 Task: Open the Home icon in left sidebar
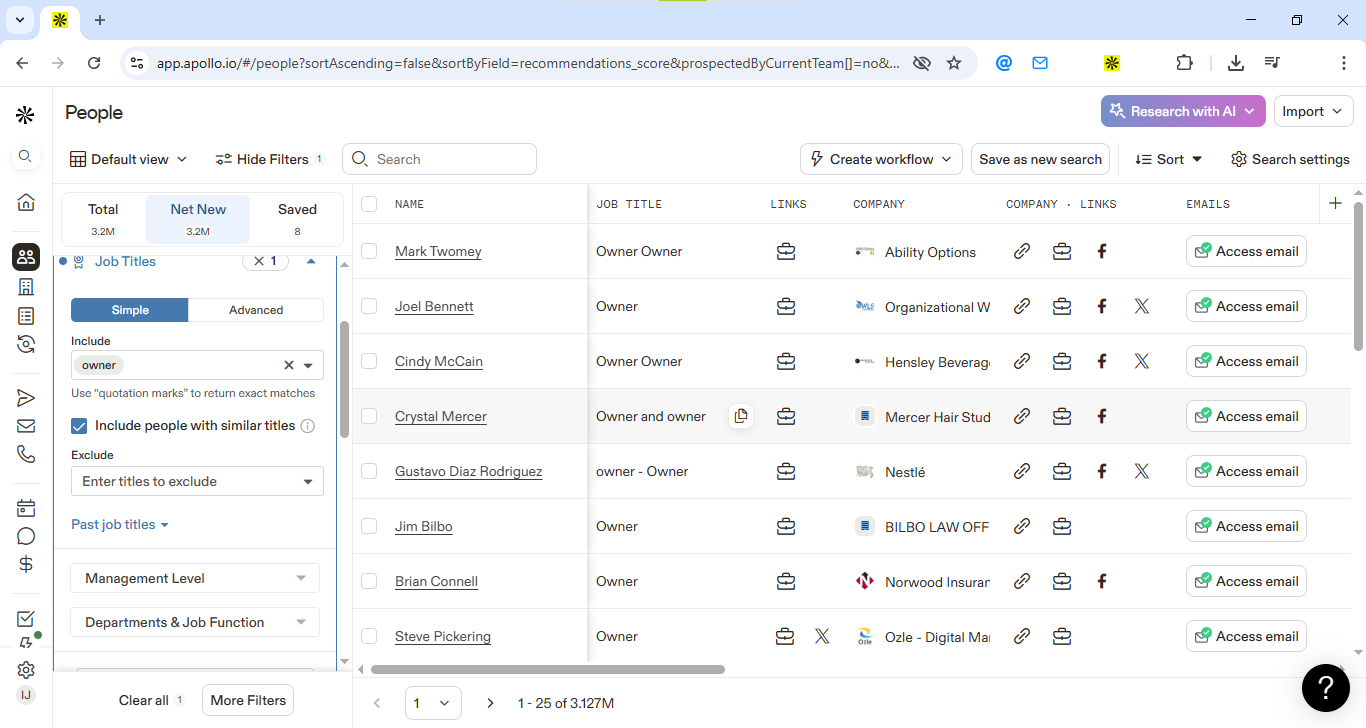click(26, 202)
